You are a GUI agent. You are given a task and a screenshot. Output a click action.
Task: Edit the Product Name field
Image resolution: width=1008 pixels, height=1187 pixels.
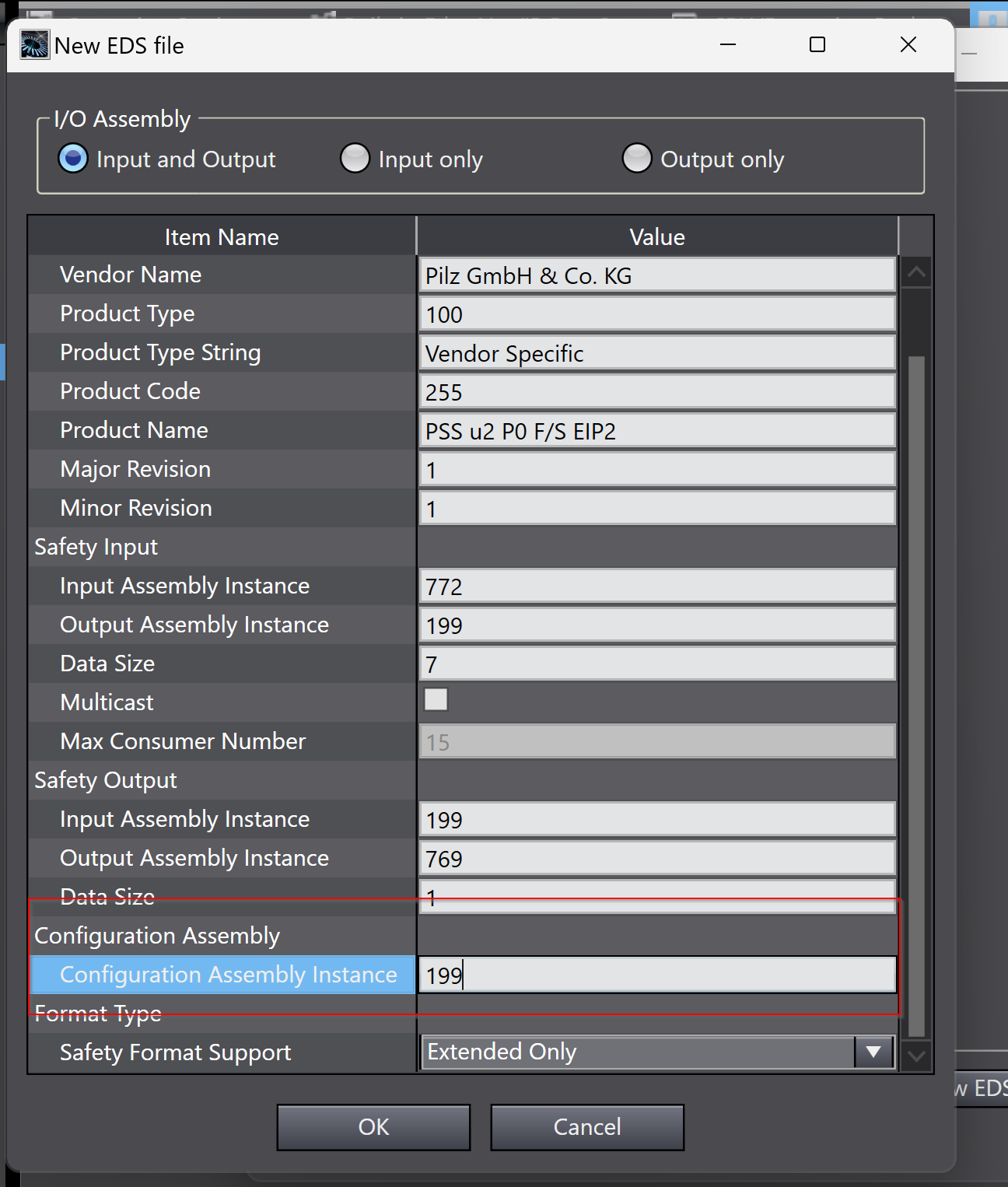click(657, 431)
